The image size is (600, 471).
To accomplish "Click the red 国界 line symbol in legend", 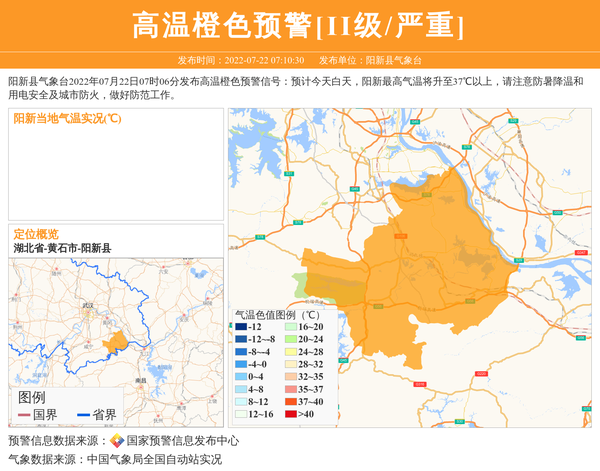I will point(24,415).
